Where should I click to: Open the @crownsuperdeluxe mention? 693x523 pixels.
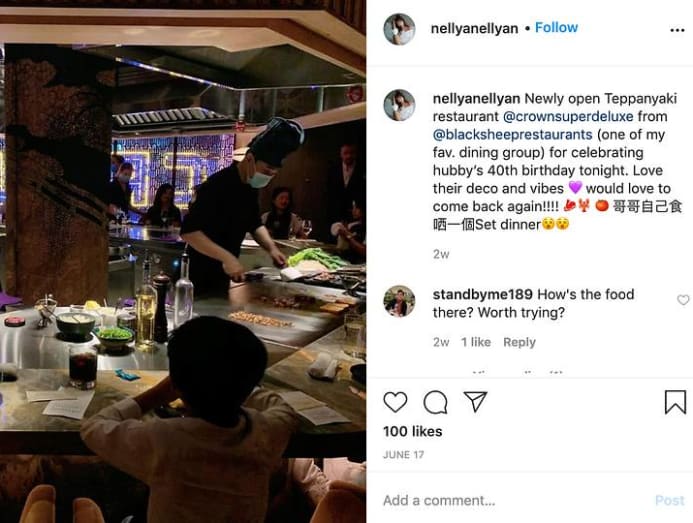568,116
